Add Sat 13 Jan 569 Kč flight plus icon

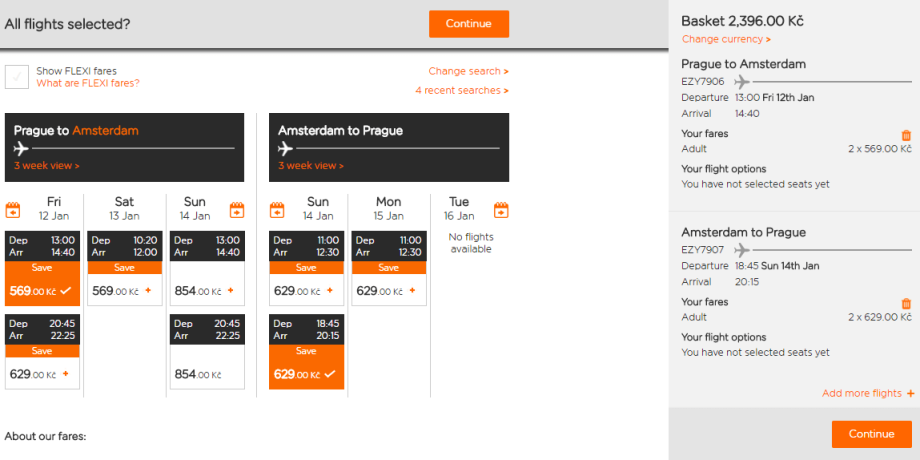pyautogui.click(x=148, y=291)
